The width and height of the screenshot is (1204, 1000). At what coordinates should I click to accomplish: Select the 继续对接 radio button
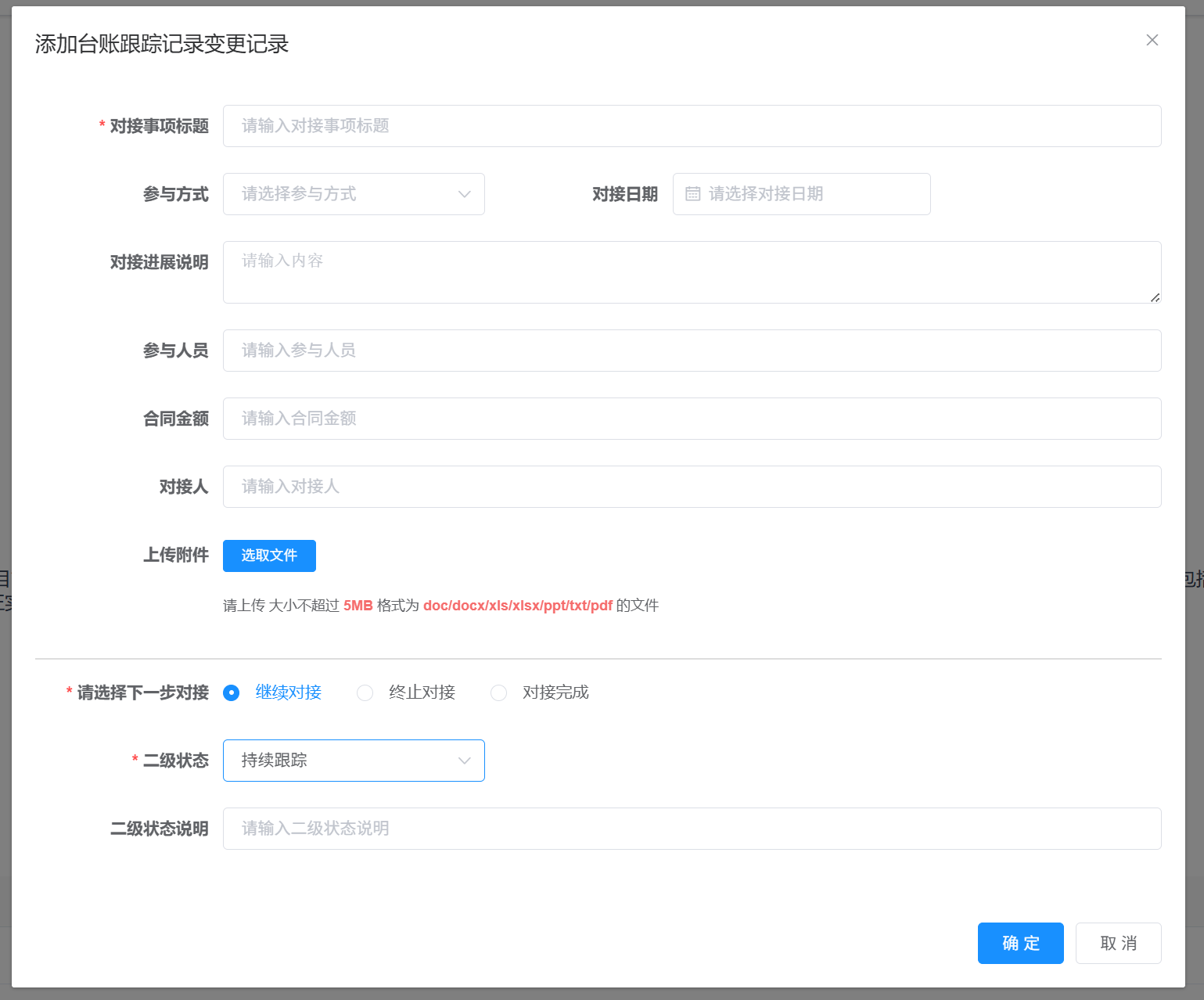[231, 692]
